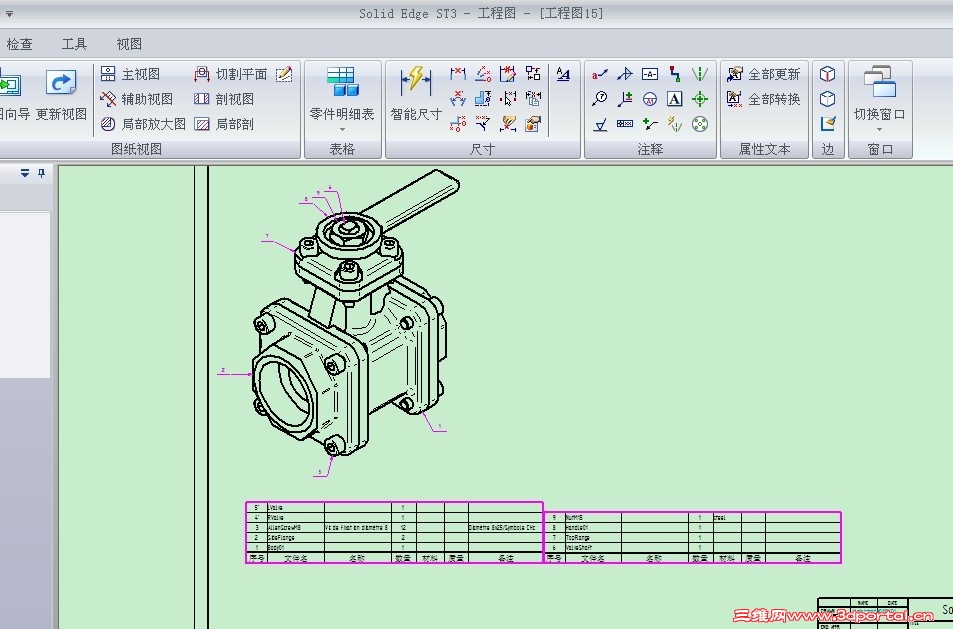The width and height of the screenshot is (953, 629).
Task: Click the attach dimension cursor icon
Action: [508, 99]
